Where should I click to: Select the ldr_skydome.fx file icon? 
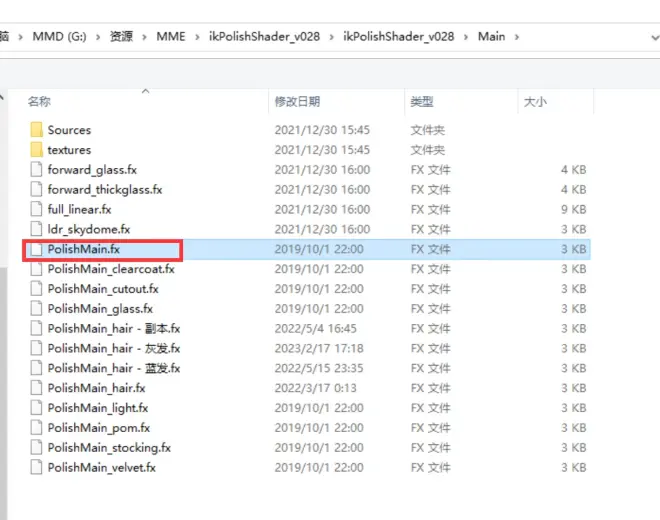(37, 229)
